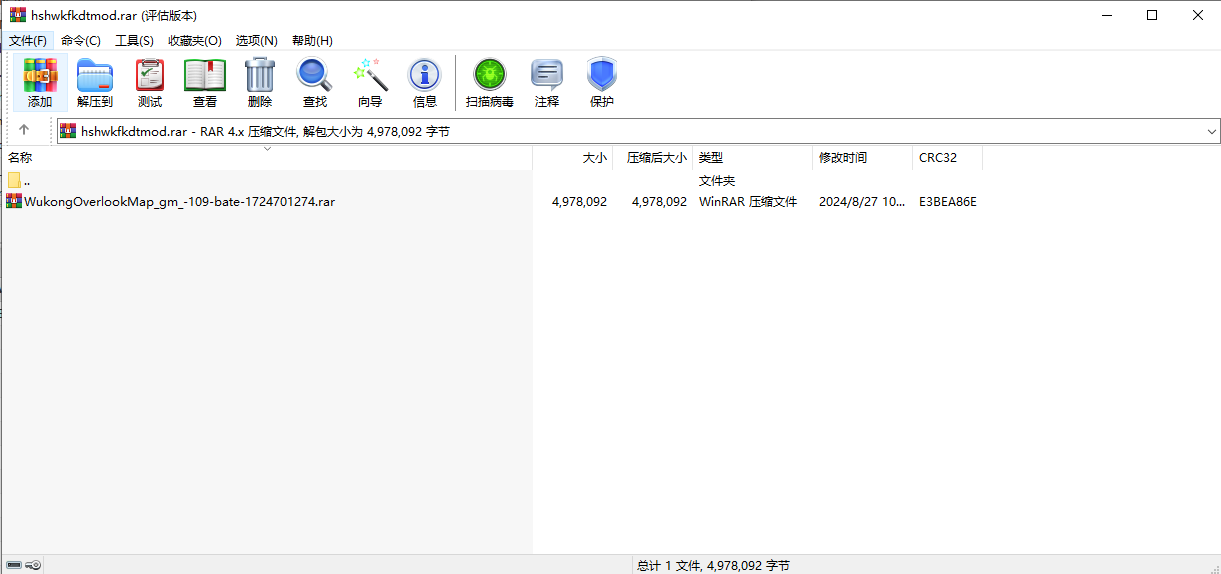Sort by 修改时间 column header

[862, 158]
